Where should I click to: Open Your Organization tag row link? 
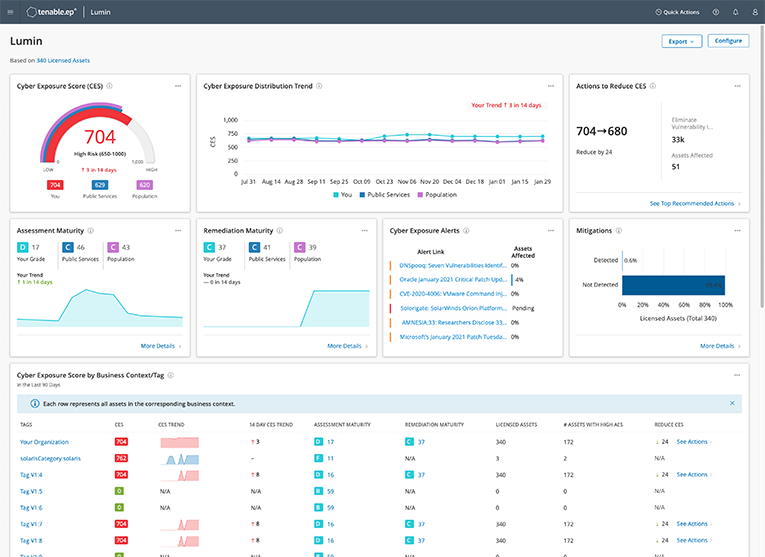(x=44, y=442)
